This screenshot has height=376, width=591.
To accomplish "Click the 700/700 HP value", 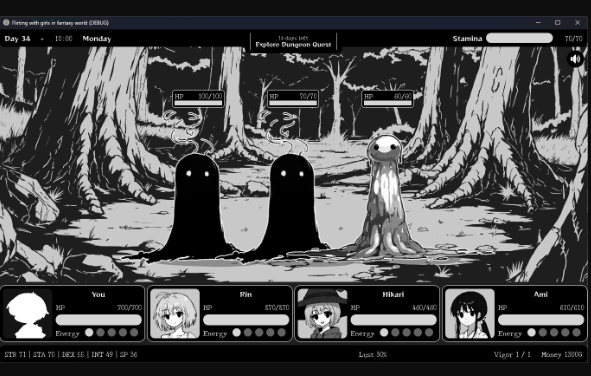I will [x=130, y=307].
